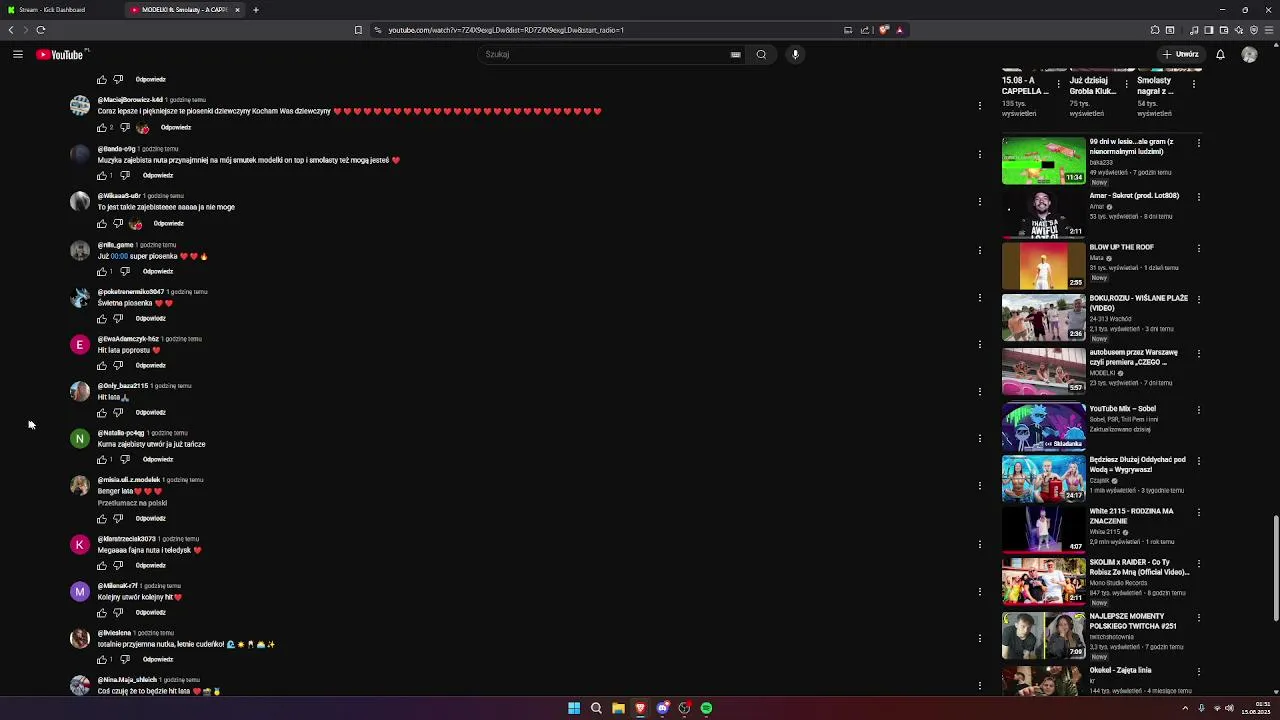Open a new browser tab with plus
The image size is (1280, 720).
(256, 10)
